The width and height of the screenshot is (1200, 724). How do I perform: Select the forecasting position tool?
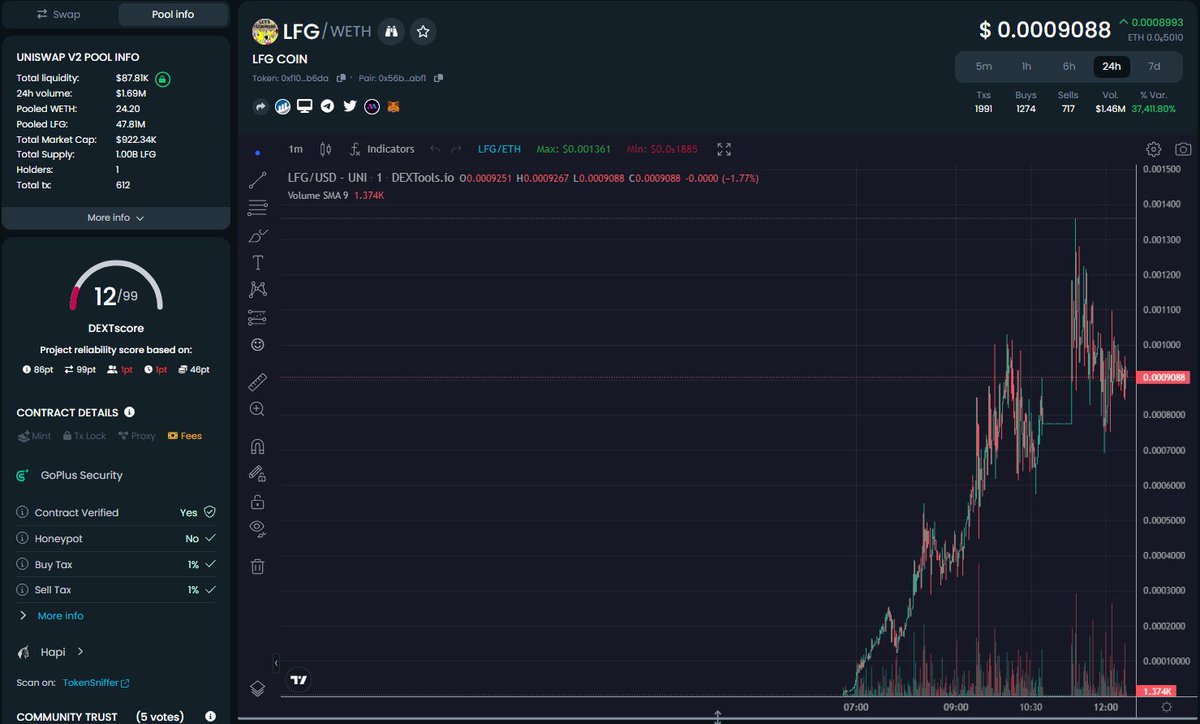(x=257, y=317)
